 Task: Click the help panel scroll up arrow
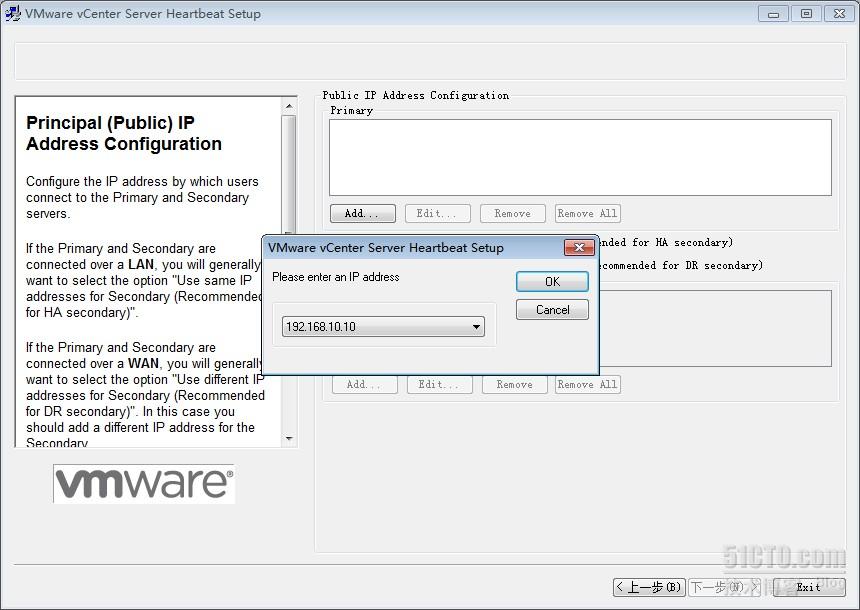pos(289,105)
